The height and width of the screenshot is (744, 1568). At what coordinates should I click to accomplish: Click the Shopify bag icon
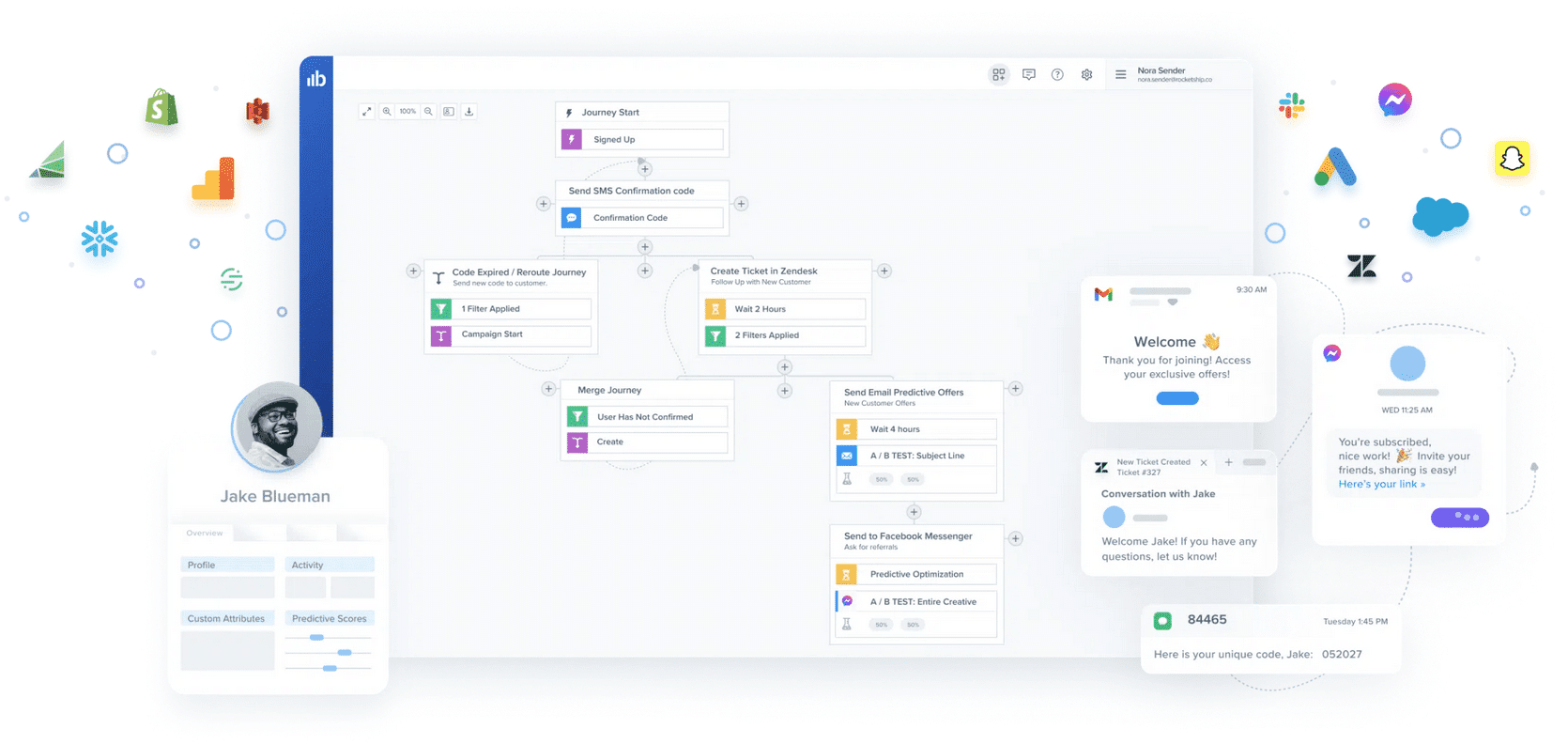[x=161, y=108]
